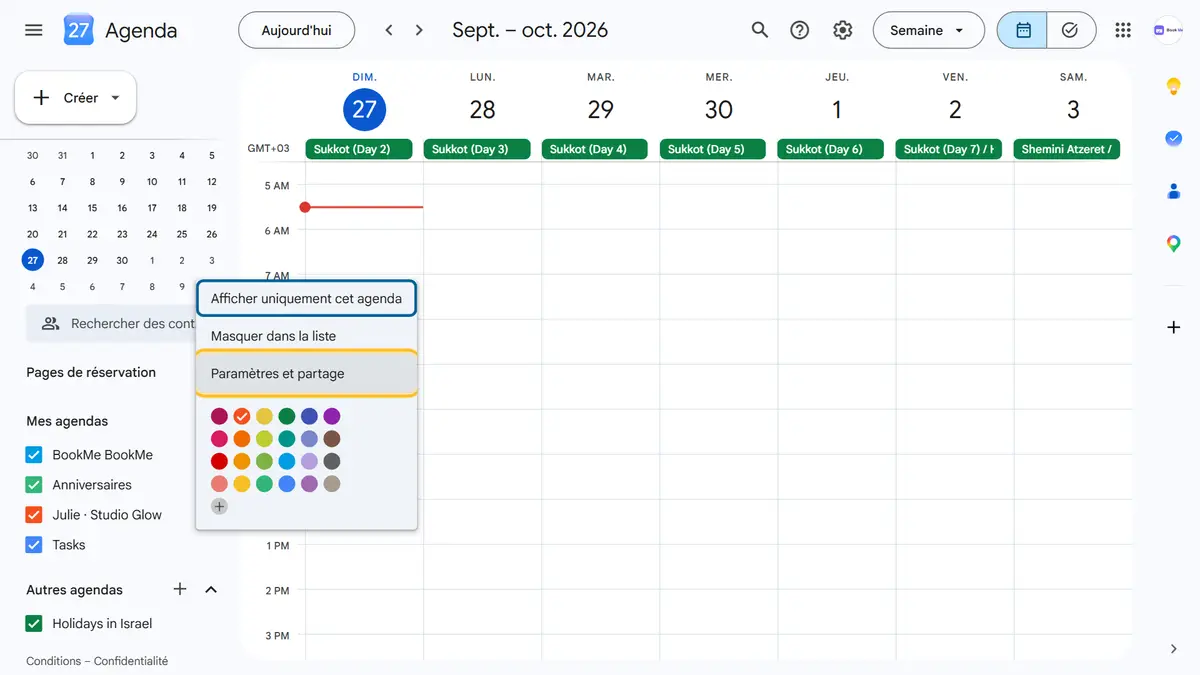1200x675 pixels.
Task: Open the Créer dropdown arrow
Action: click(115, 98)
